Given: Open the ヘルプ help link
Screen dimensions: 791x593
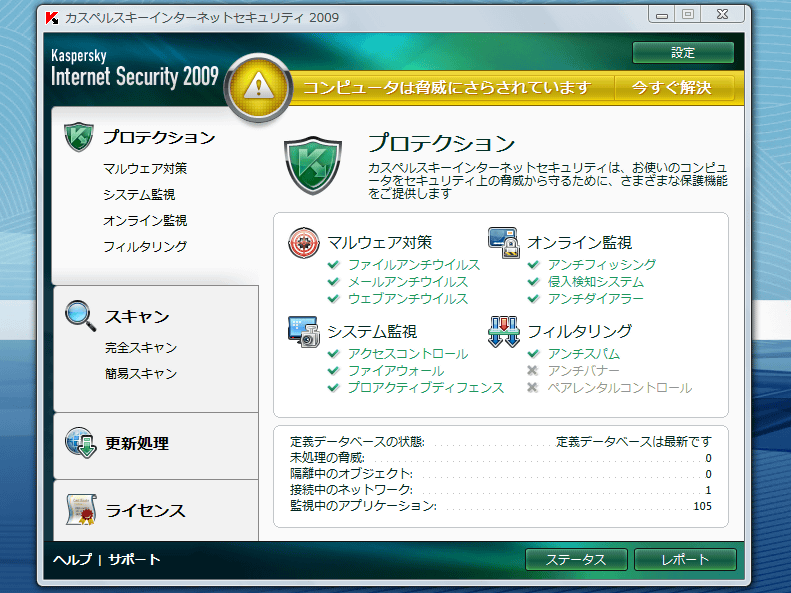Looking at the screenshot, I should coord(73,559).
